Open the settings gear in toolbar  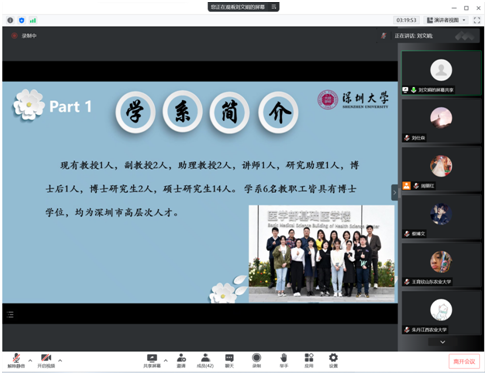point(333,360)
